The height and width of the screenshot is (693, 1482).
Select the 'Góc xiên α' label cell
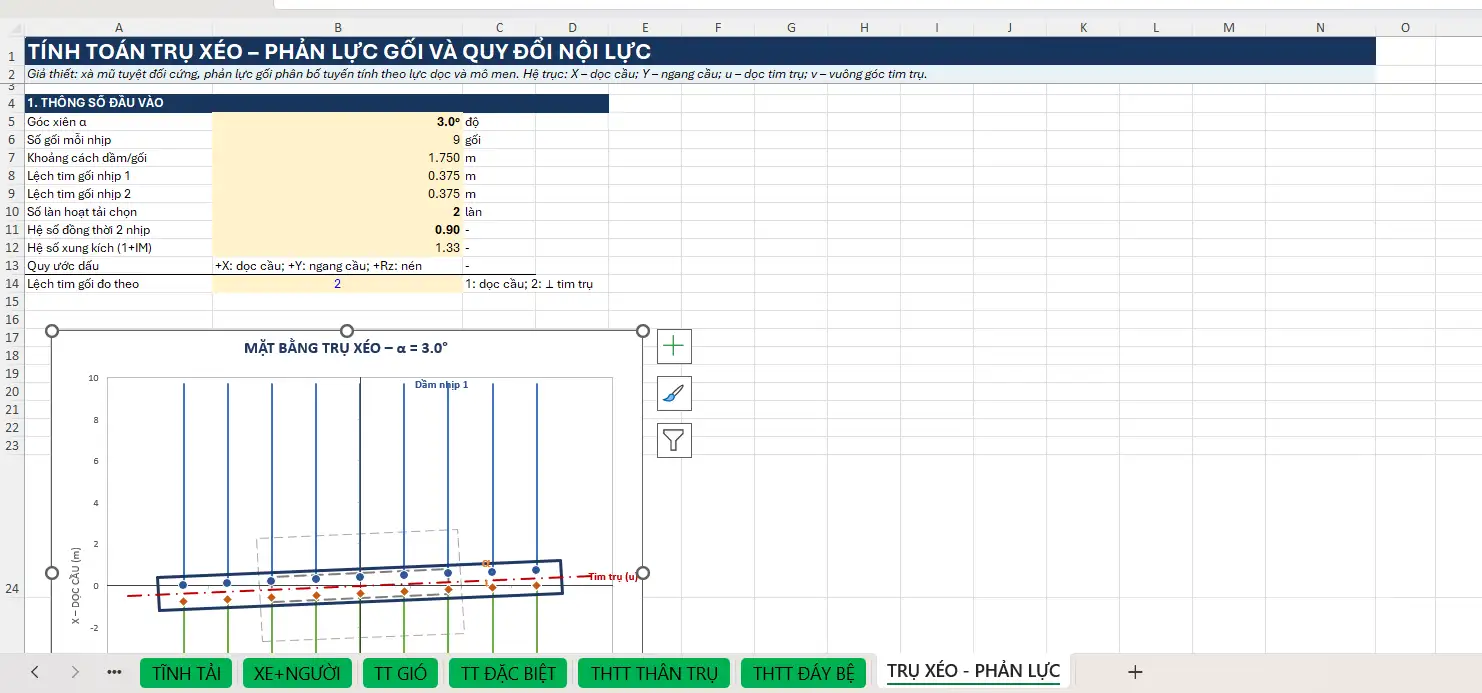(118, 122)
